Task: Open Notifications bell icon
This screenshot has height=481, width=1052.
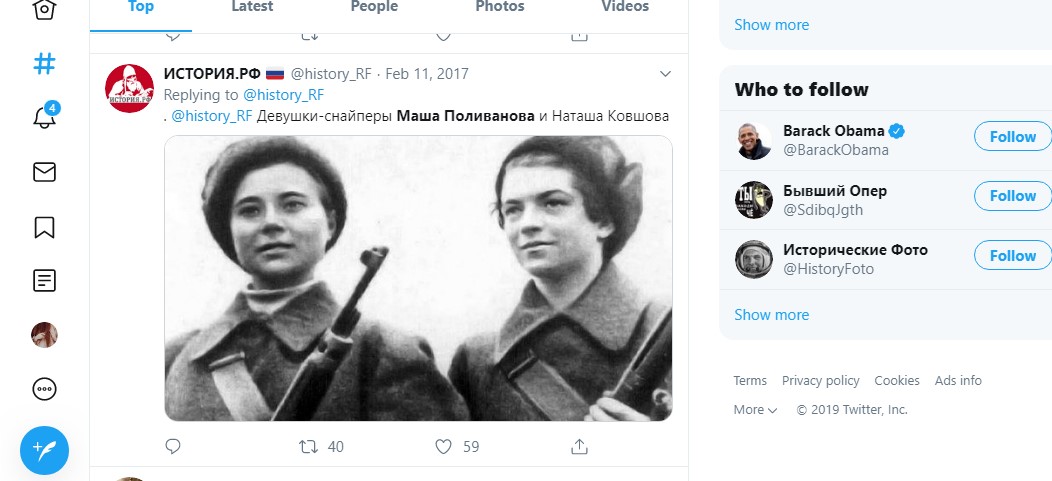Action: pyautogui.click(x=44, y=118)
